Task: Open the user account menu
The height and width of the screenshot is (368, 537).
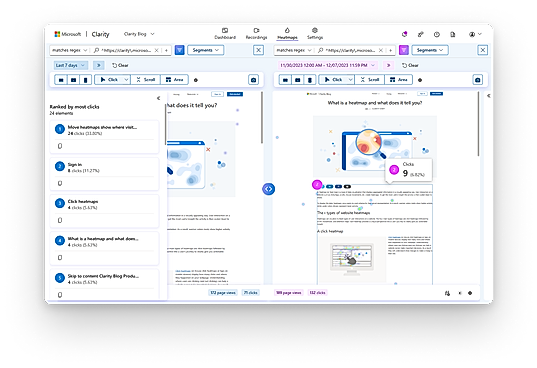Action: click(475, 34)
